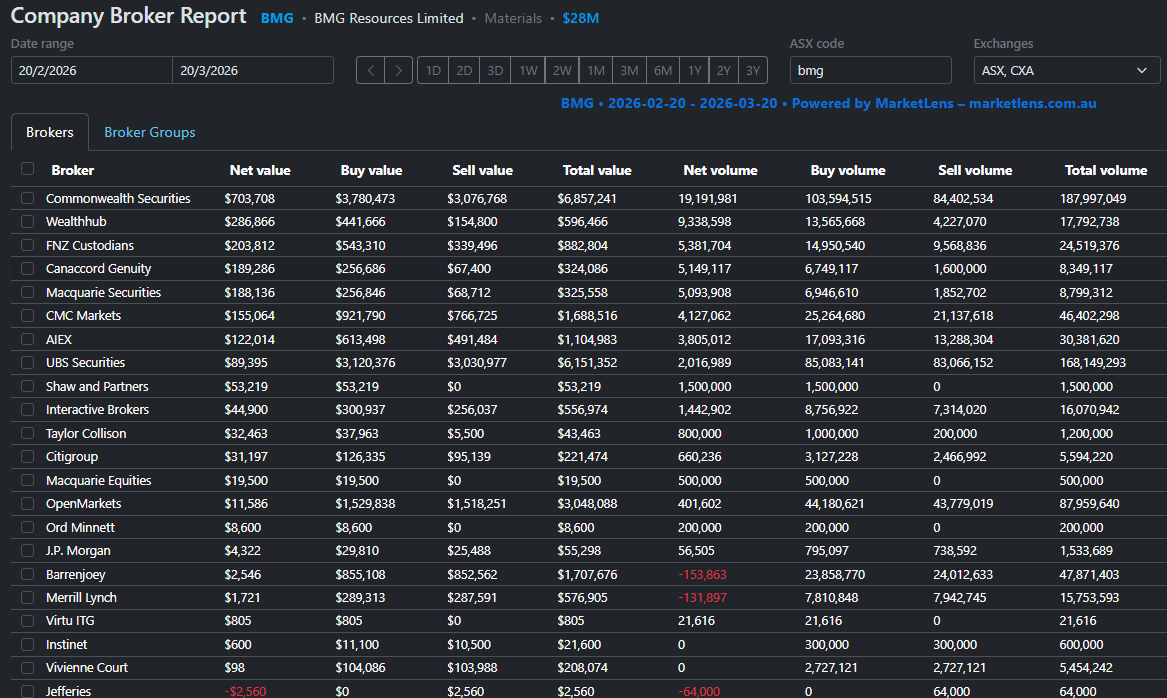This screenshot has width=1167, height=698.
Task: Check the Macquarie Securities row checkbox
Action: tap(28, 292)
